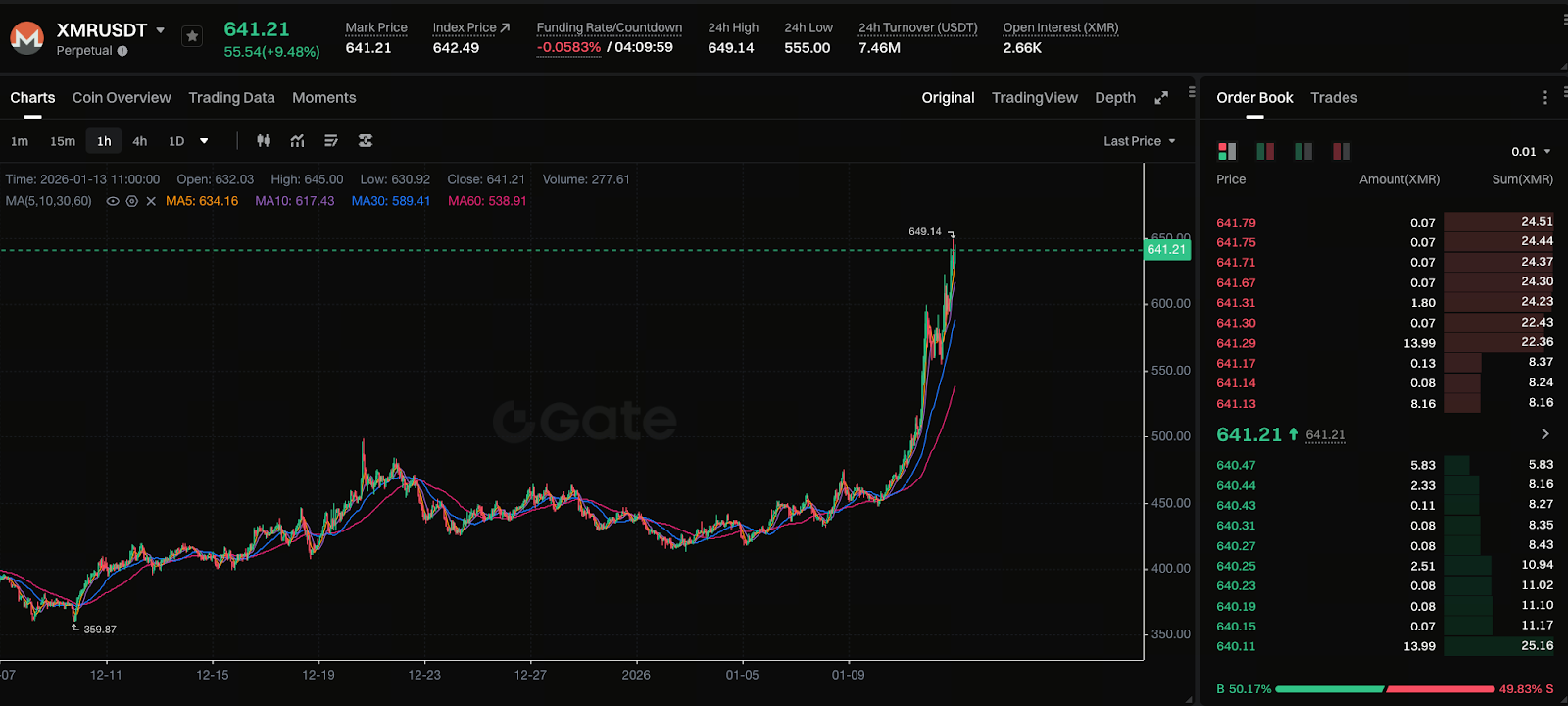Open the XMRUSDT pair selector dropdown

tap(161, 30)
